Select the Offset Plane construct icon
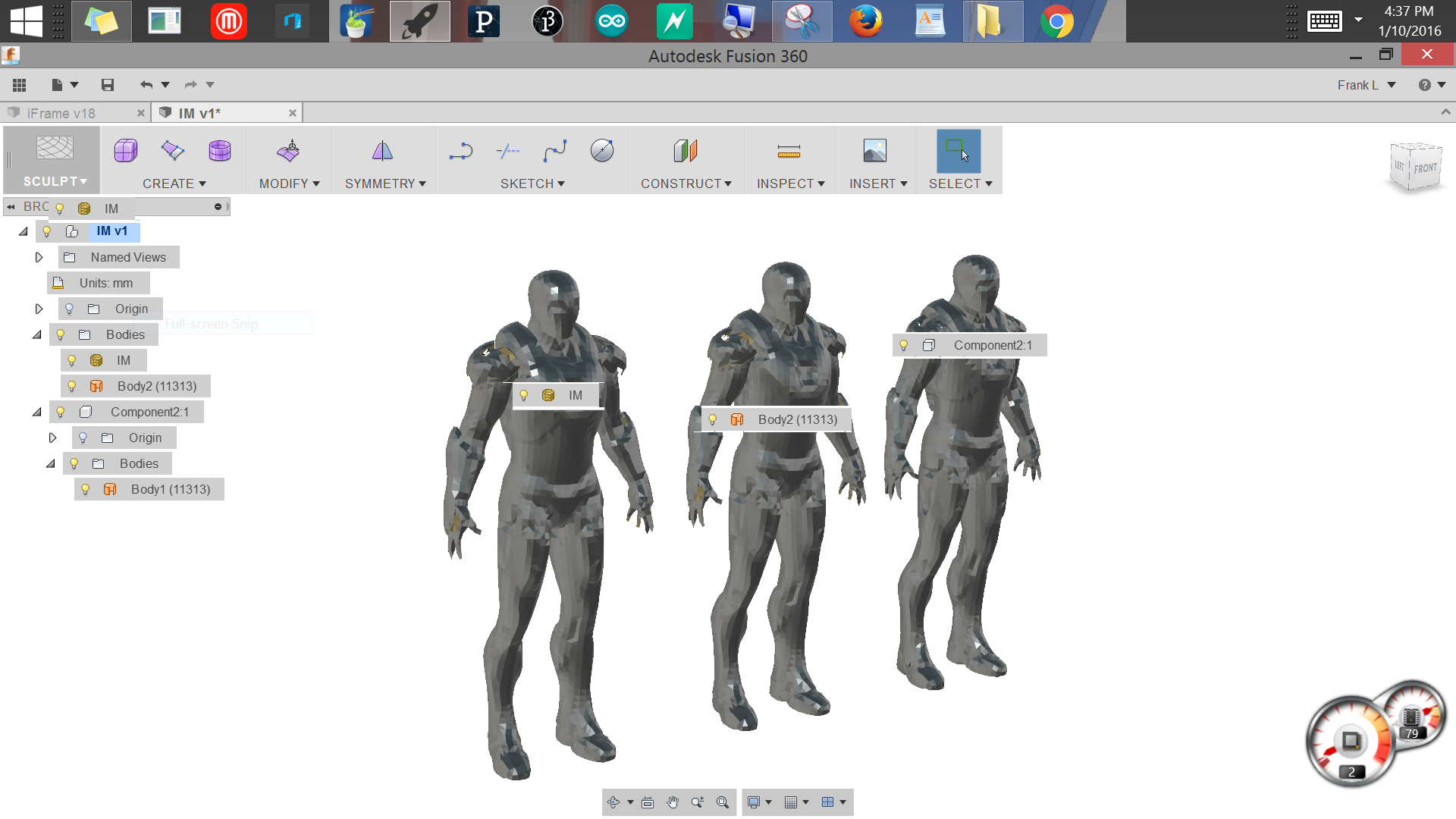The image size is (1456, 819). (x=686, y=151)
